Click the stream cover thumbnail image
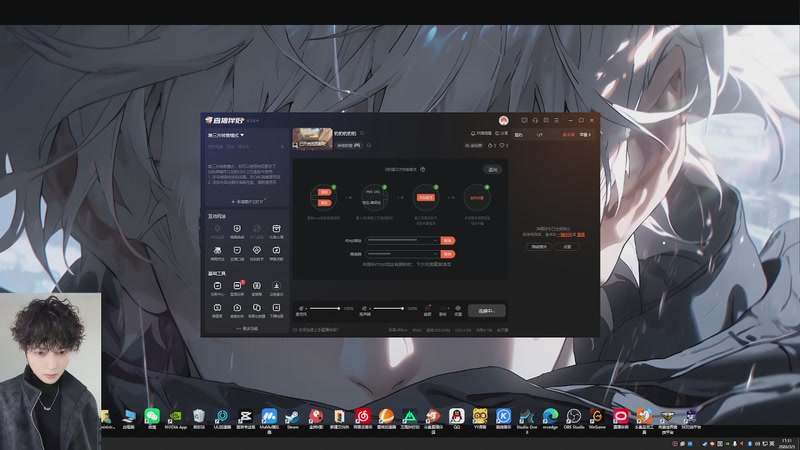800x450 pixels. click(x=311, y=140)
